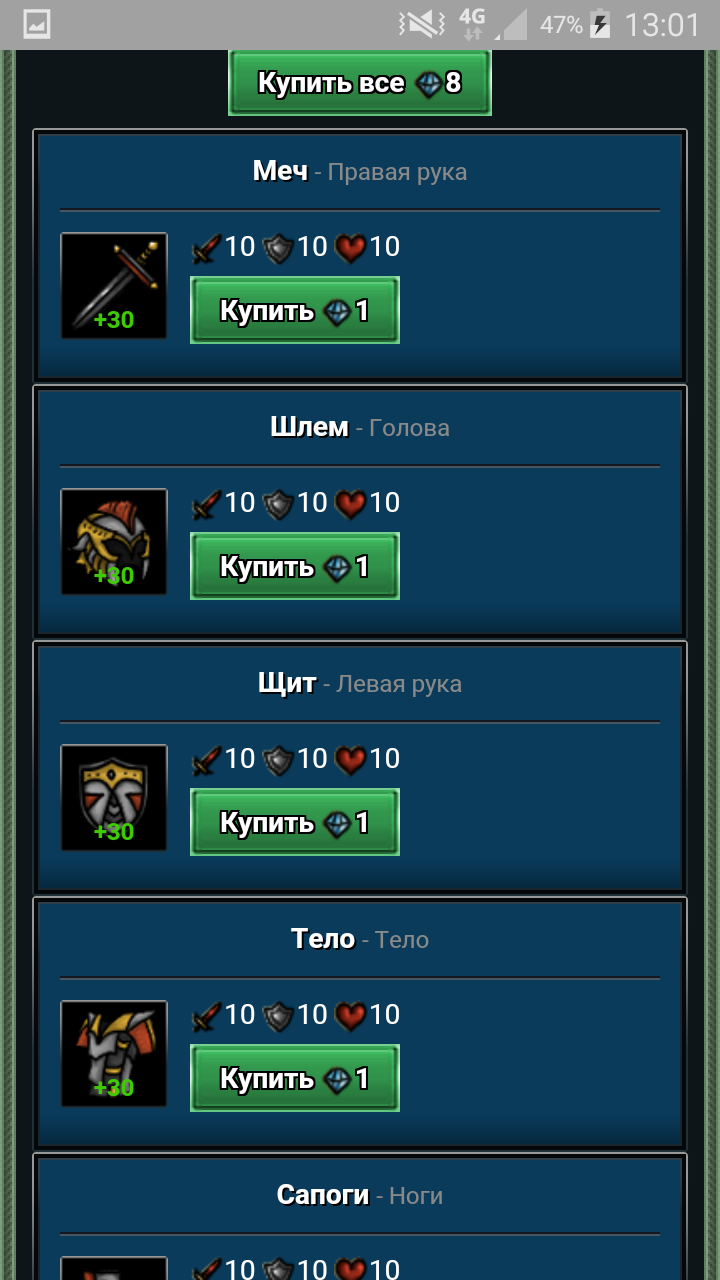
Task: Tap the battery indicator in status bar
Action: pos(600,24)
